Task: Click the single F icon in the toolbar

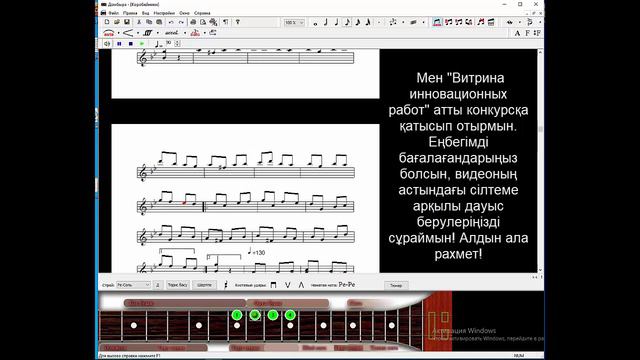Action: point(527,33)
